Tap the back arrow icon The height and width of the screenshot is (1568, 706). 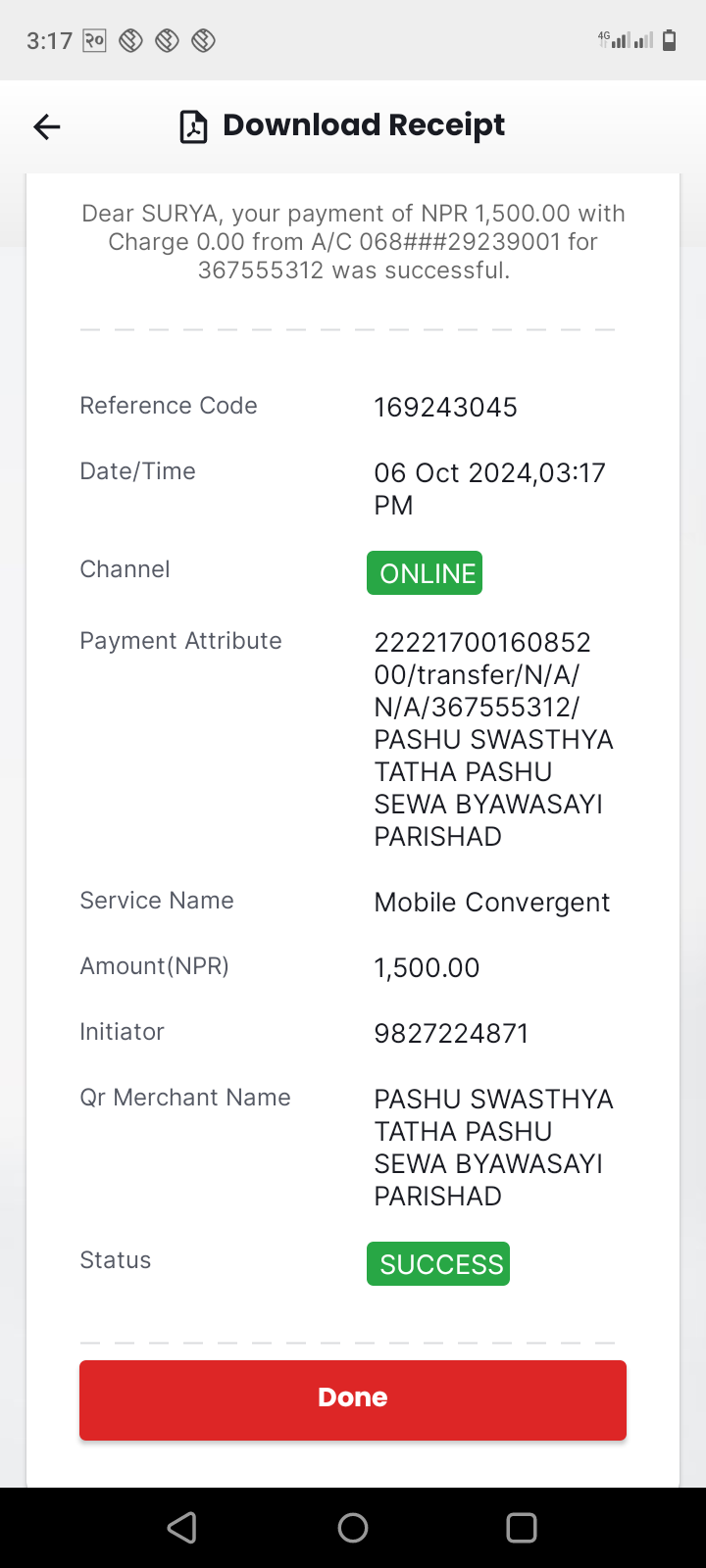click(x=47, y=126)
